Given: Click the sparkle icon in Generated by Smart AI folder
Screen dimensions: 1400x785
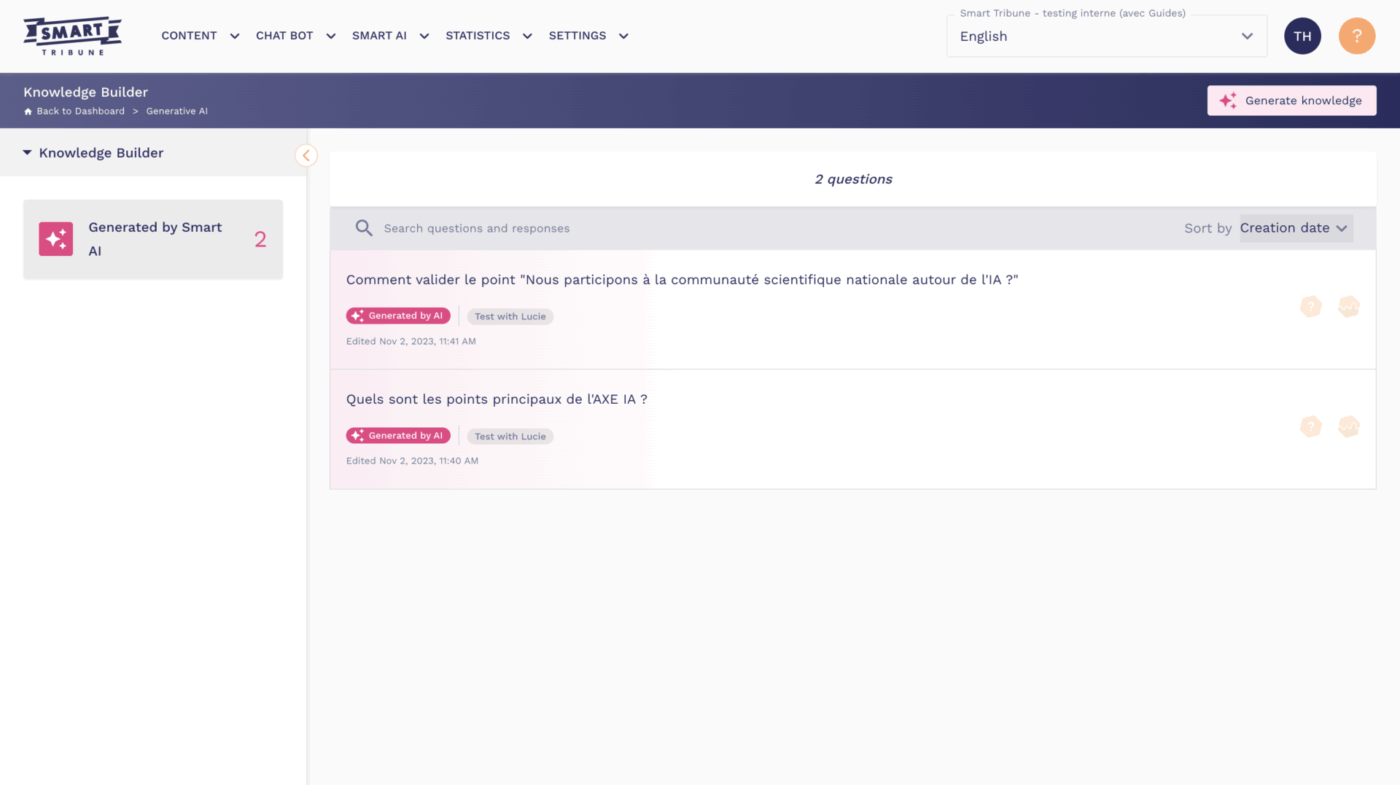Looking at the screenshot, I should [x=55, y=239].
